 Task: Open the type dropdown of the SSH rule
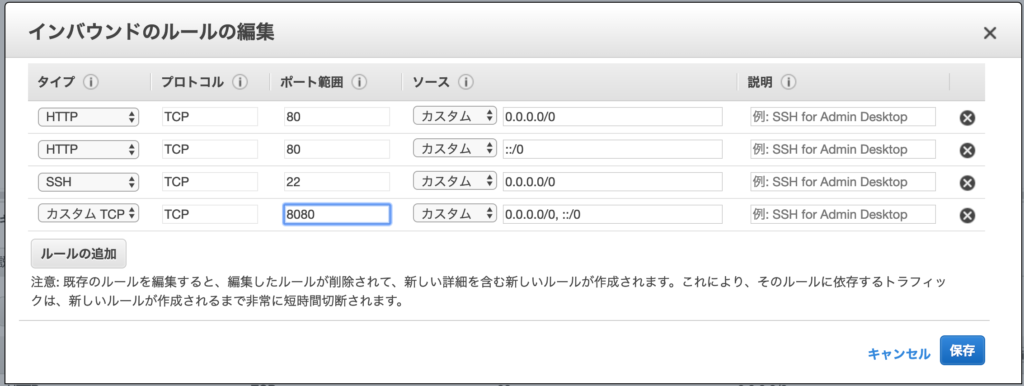tap(89, 182)
